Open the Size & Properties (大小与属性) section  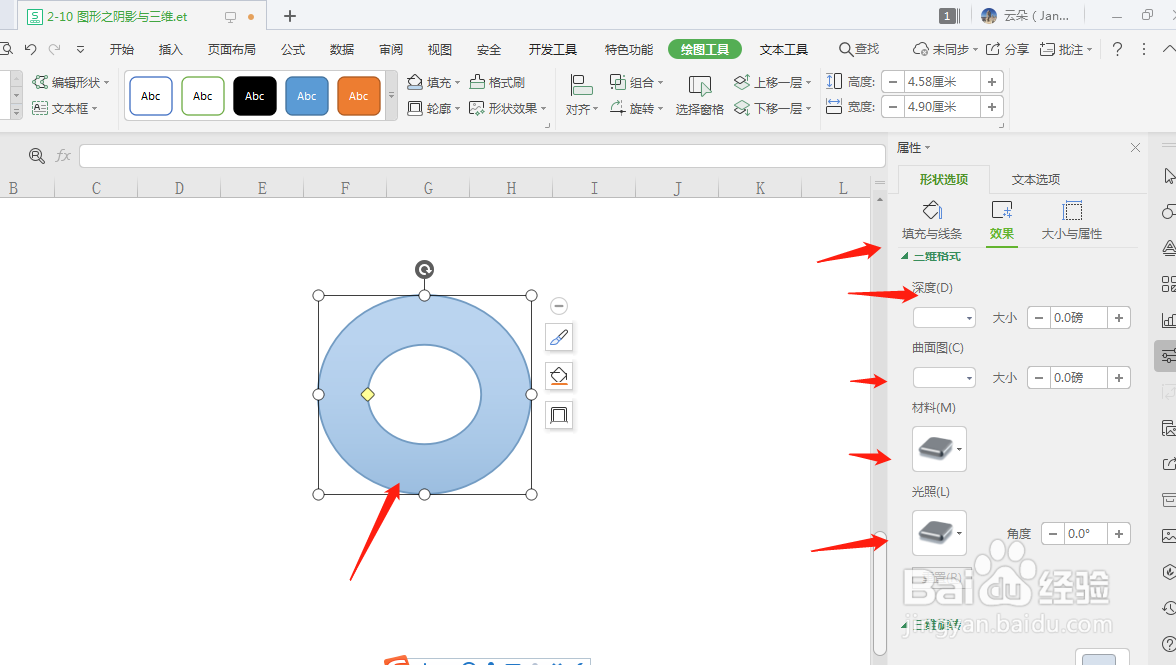[1072, 220]
